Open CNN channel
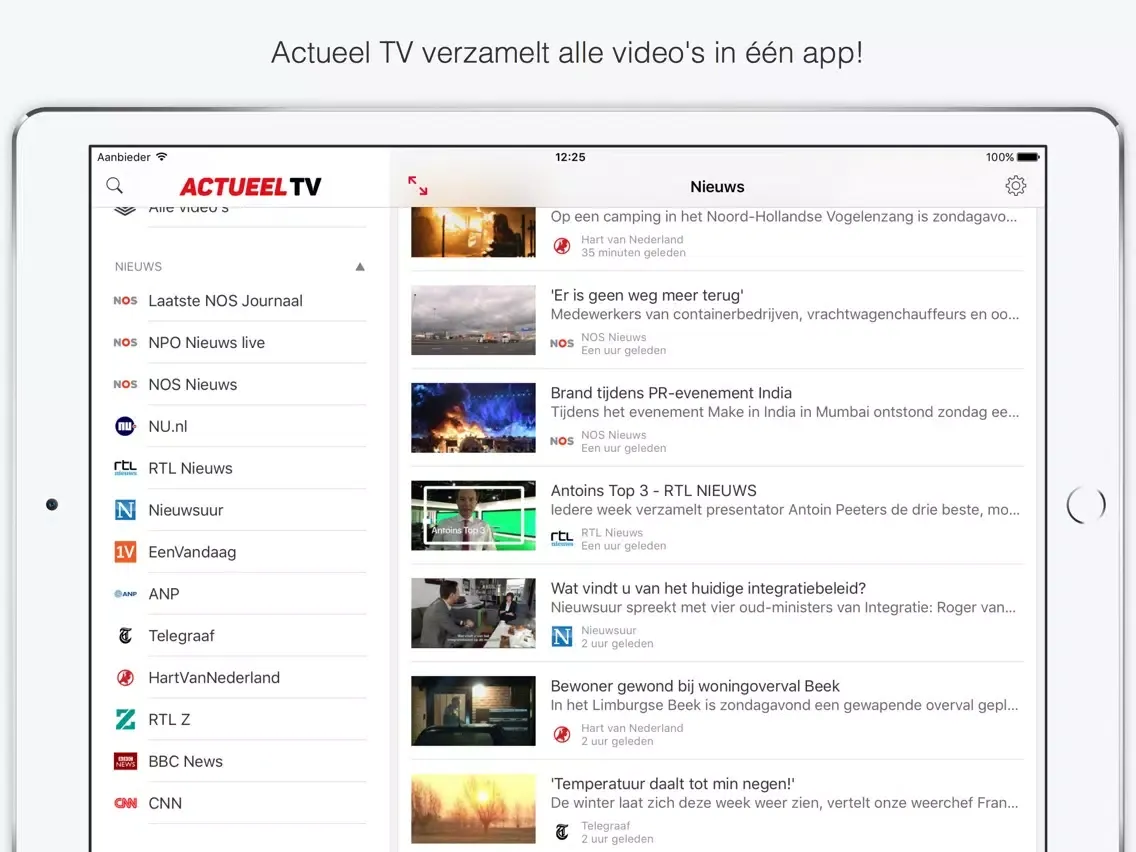 pos(165,803)
